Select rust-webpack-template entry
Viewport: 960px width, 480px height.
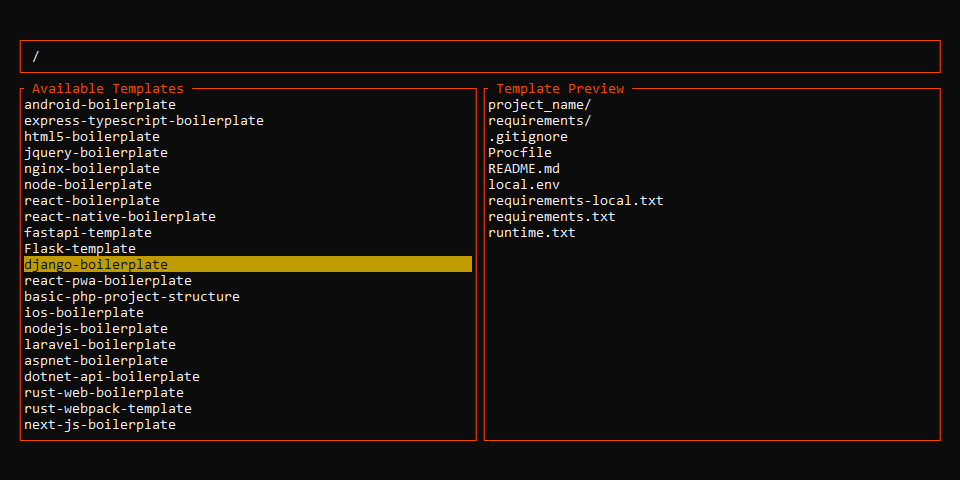pyautogui.click(x=108, y=408)
